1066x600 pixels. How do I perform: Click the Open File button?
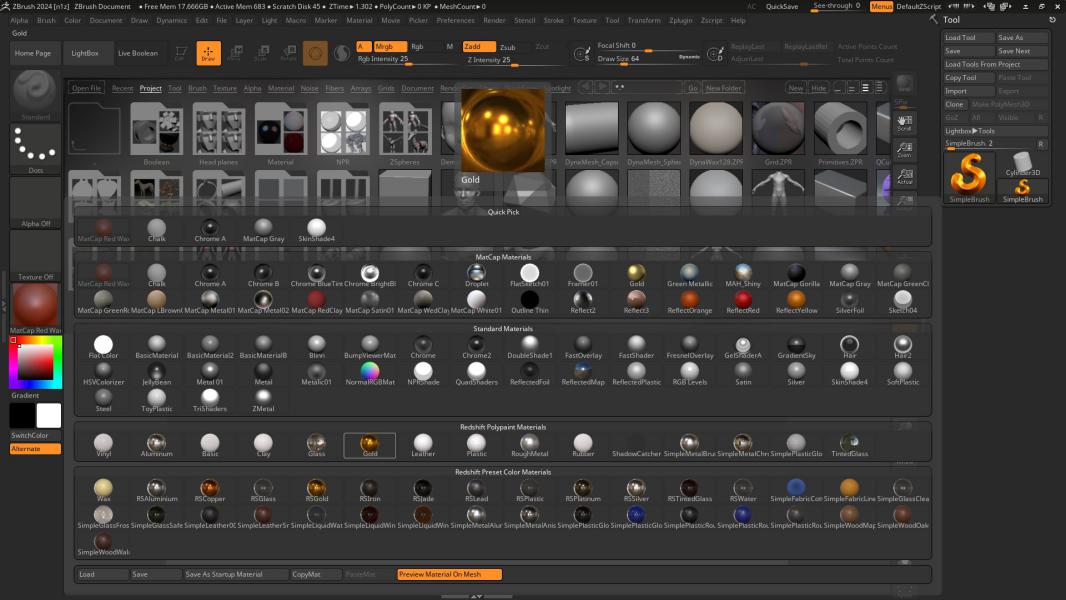(x=86, y=88)
